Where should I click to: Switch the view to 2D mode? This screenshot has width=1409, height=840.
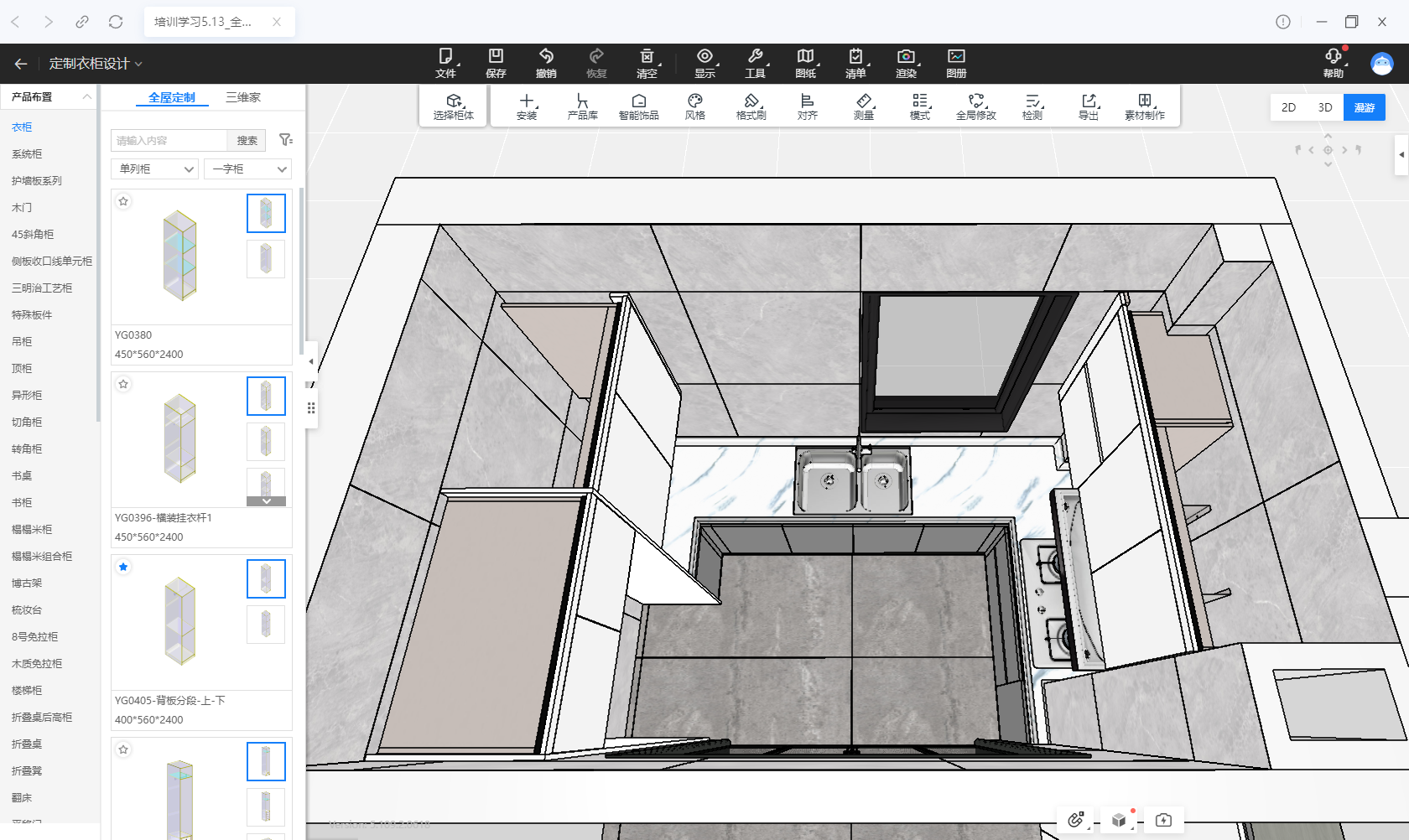1288,107
